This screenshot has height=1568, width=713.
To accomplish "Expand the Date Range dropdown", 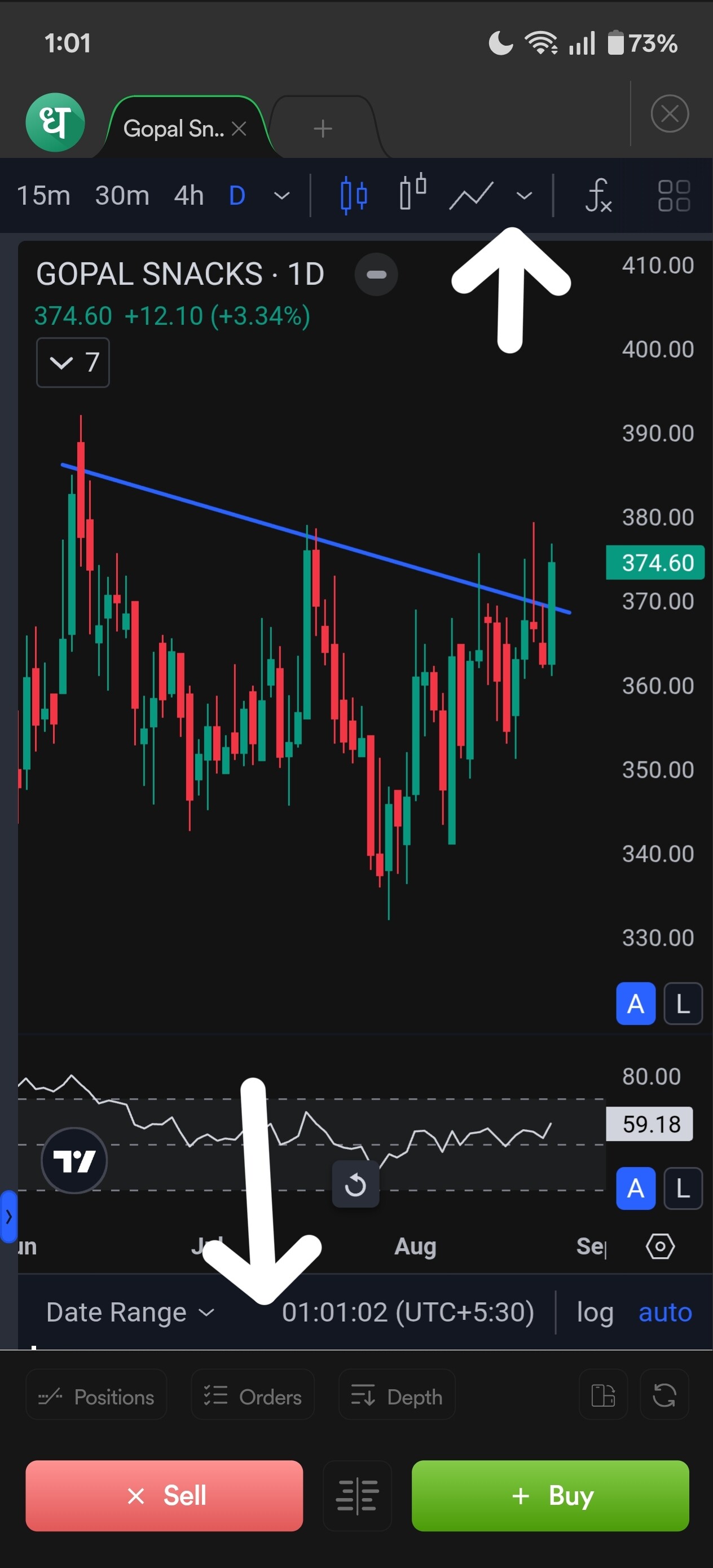I will [x=130, y=1312].
